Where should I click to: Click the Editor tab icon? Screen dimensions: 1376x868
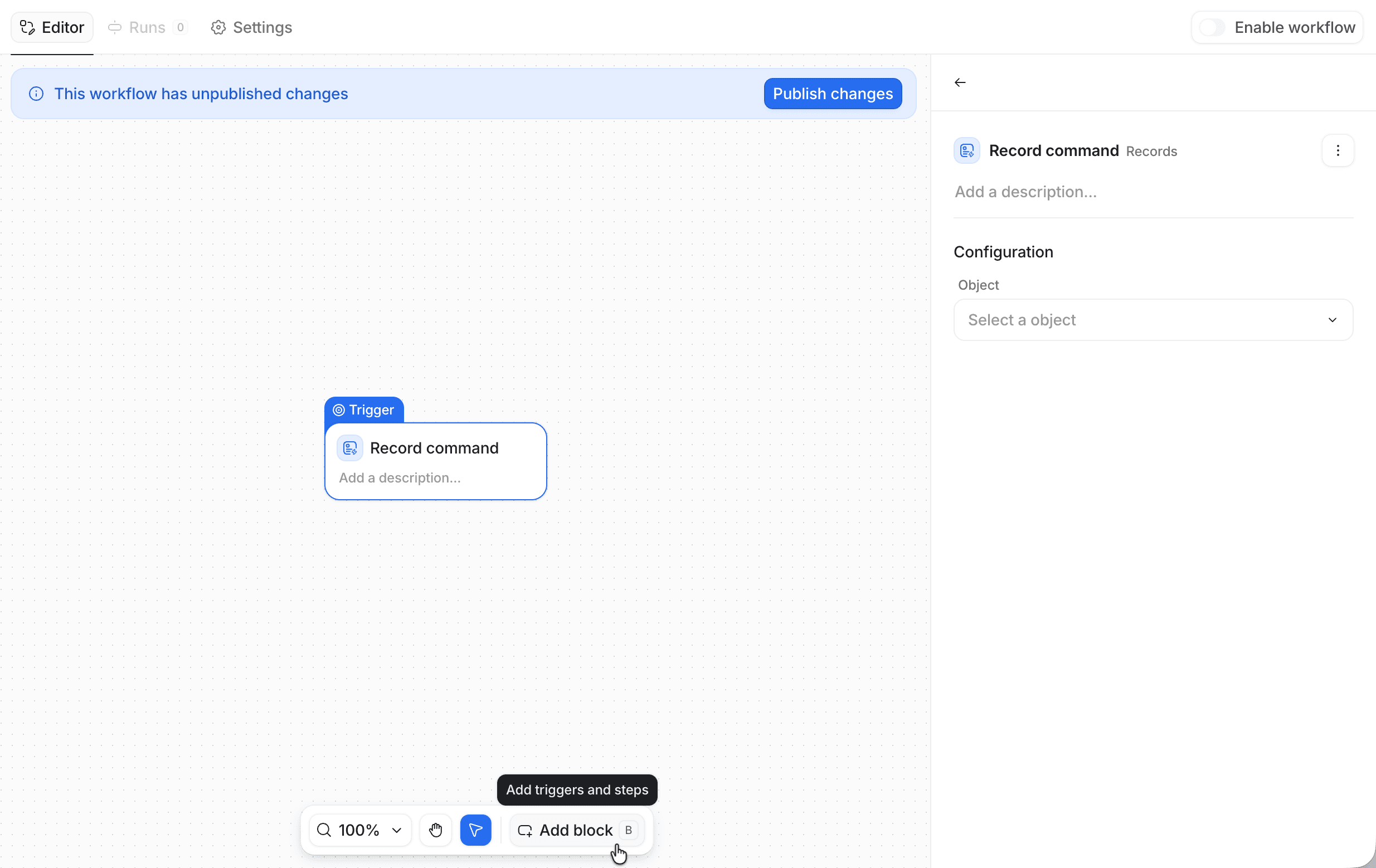[x=27, y=27]
